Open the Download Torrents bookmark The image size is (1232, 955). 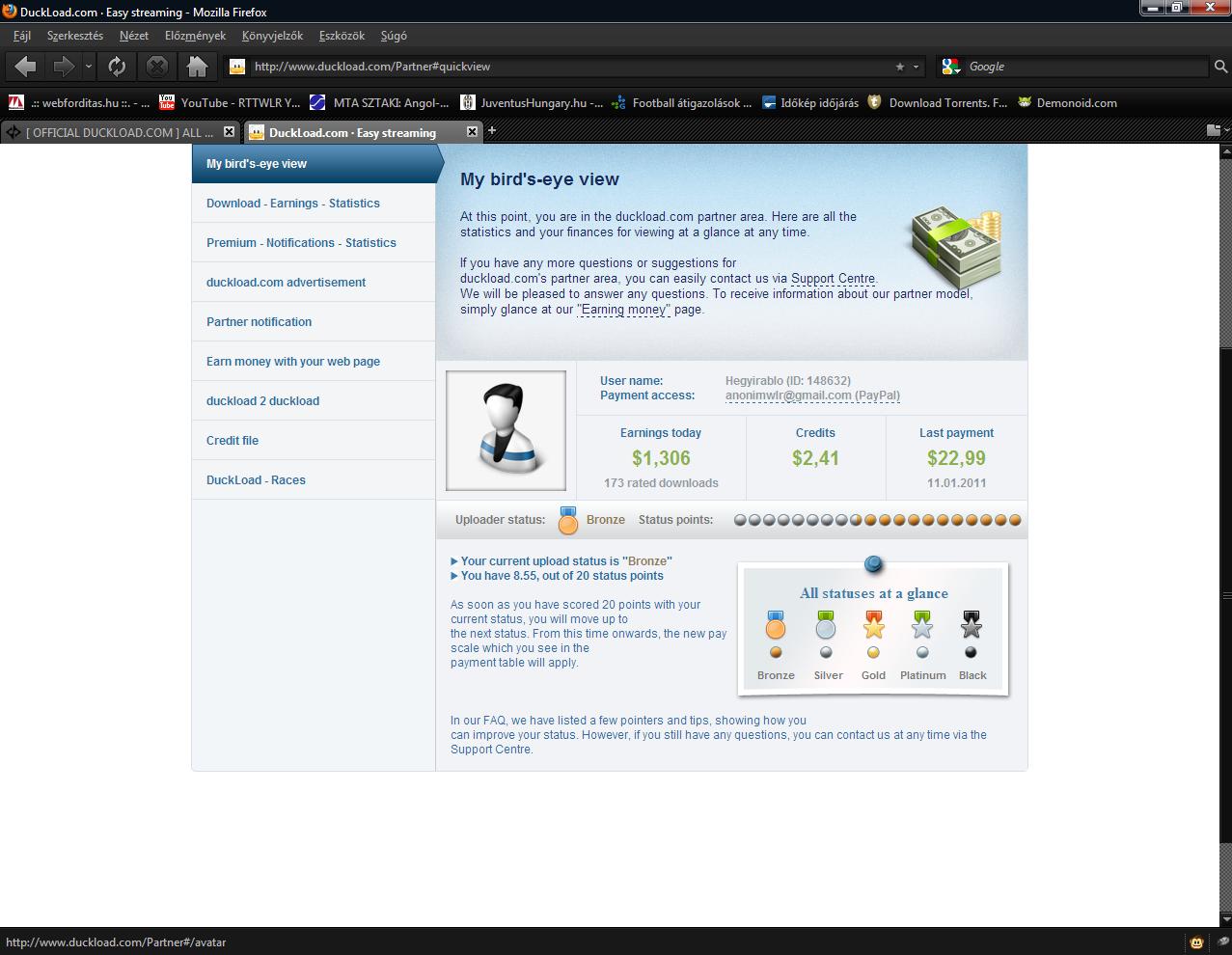click(937, 102)
